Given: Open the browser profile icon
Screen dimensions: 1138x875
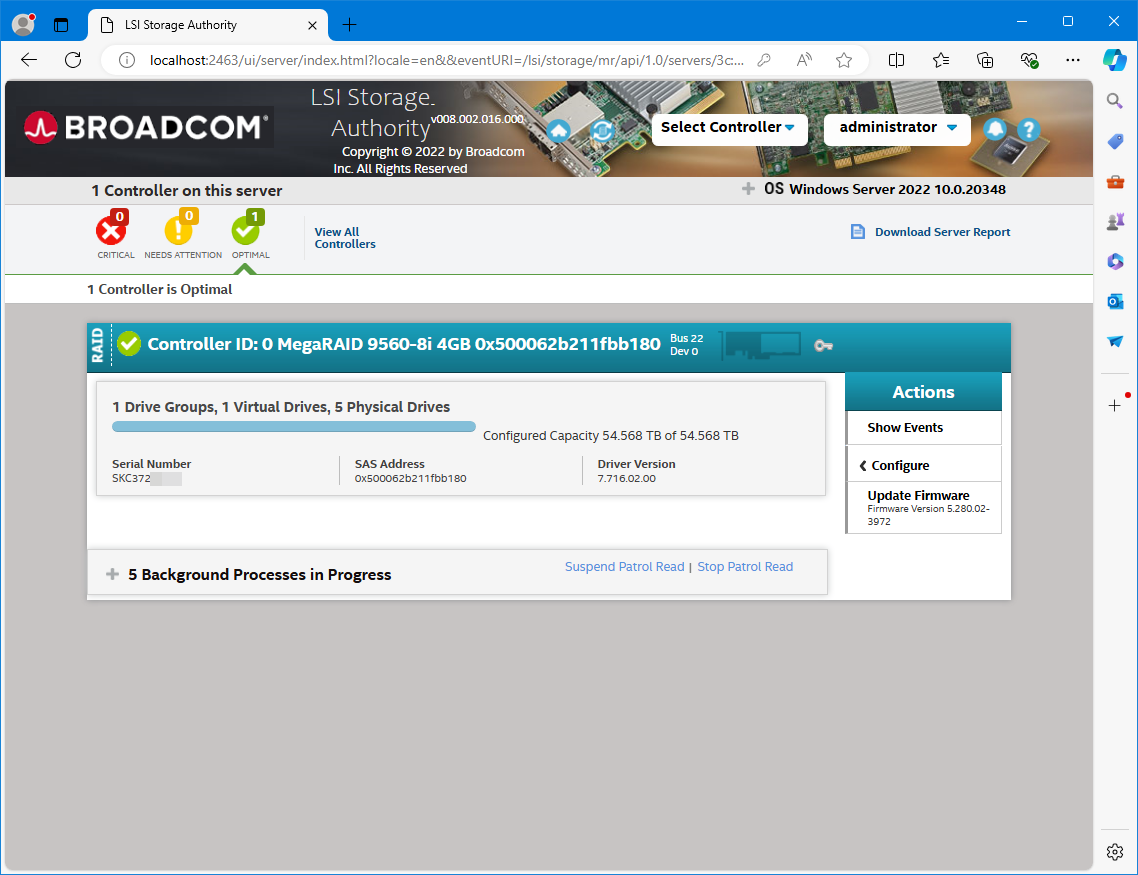Looking at the screenshot, I should (24, 25).
